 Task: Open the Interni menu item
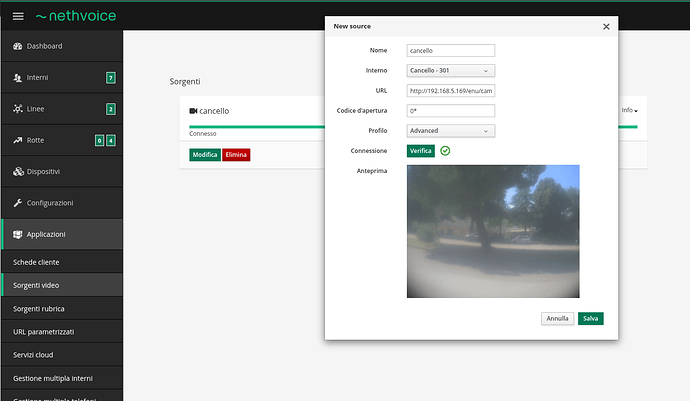[x=62, y=77]
